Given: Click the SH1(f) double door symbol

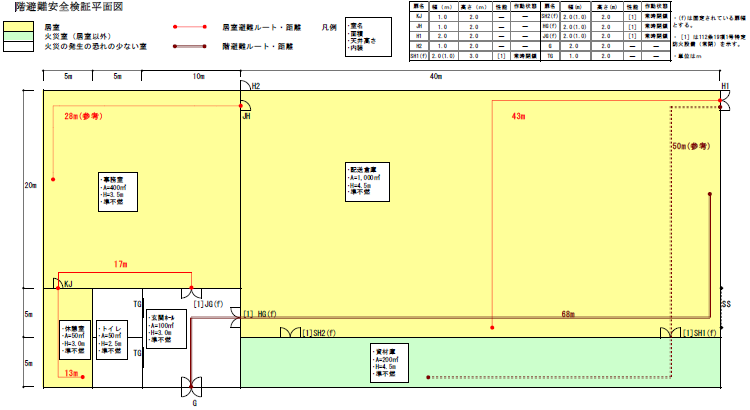Looking at the screenshot, I should click(669, 332).
